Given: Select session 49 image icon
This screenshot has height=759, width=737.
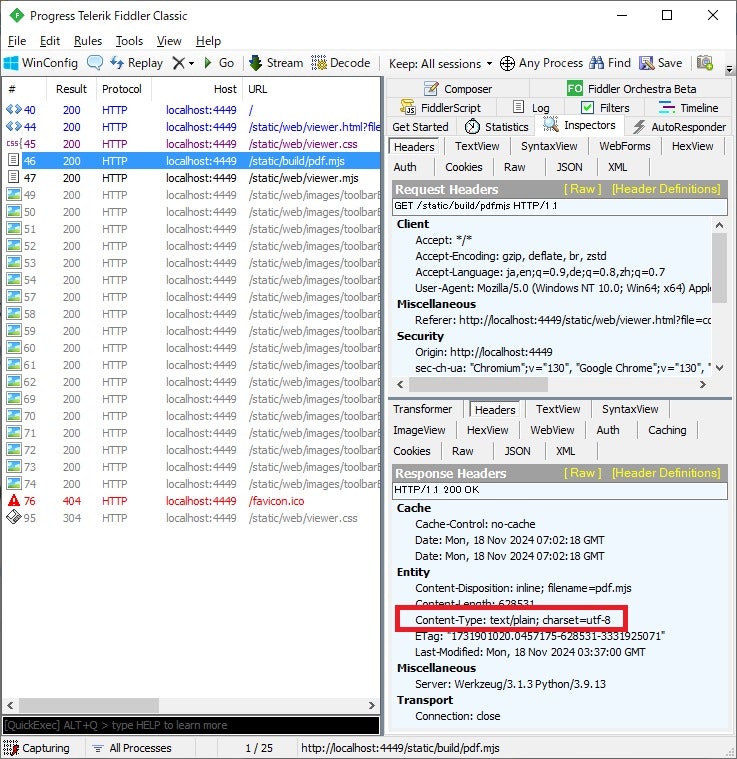Looking at the screenshot, I should click(14, 195).
